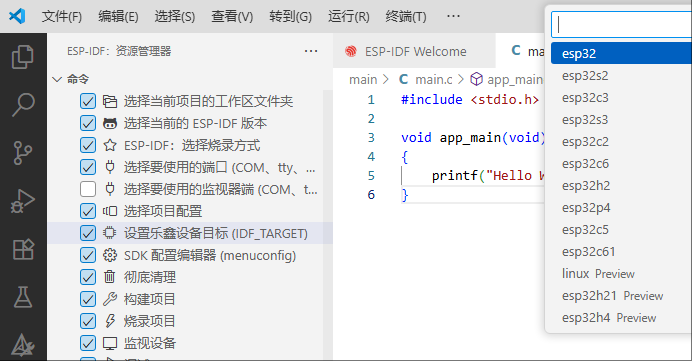Open the Extensions view
Screen dimensions: 692x361
(x=23, y=249)
